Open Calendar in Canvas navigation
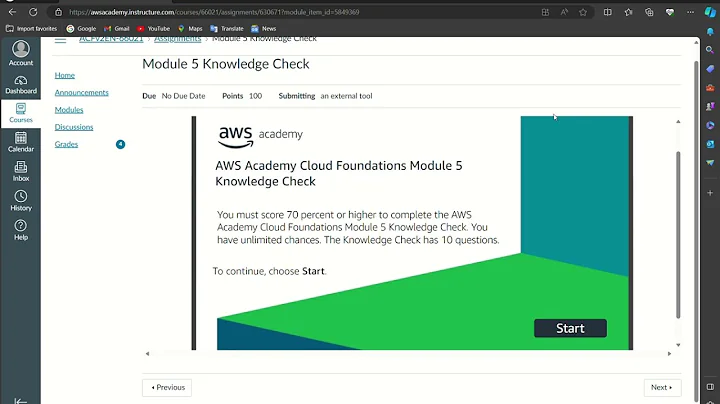Viewport: 720px width, 404px height. coord(21,142)
